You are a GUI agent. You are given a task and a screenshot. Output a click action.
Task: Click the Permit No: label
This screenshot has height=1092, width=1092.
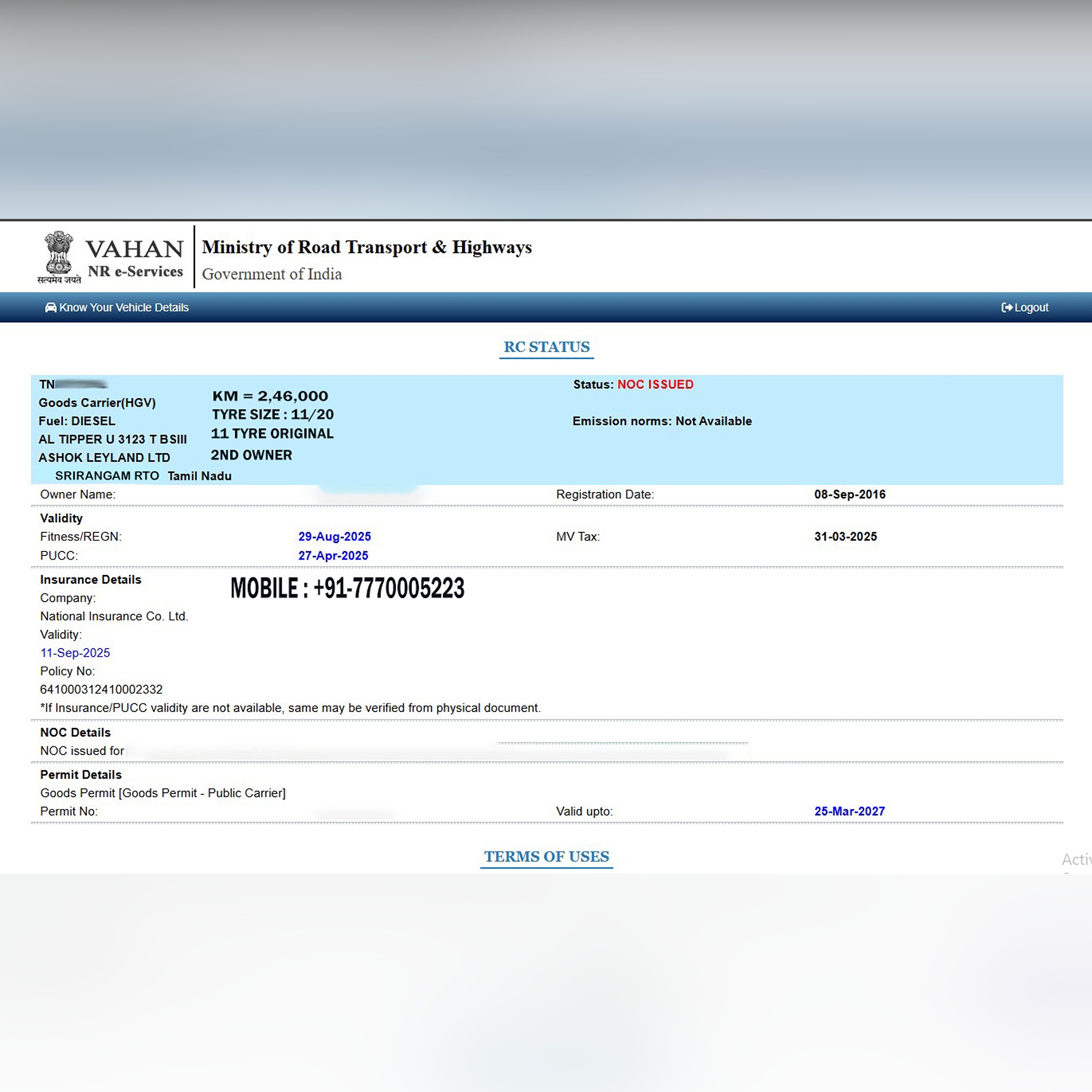point(69,812)
